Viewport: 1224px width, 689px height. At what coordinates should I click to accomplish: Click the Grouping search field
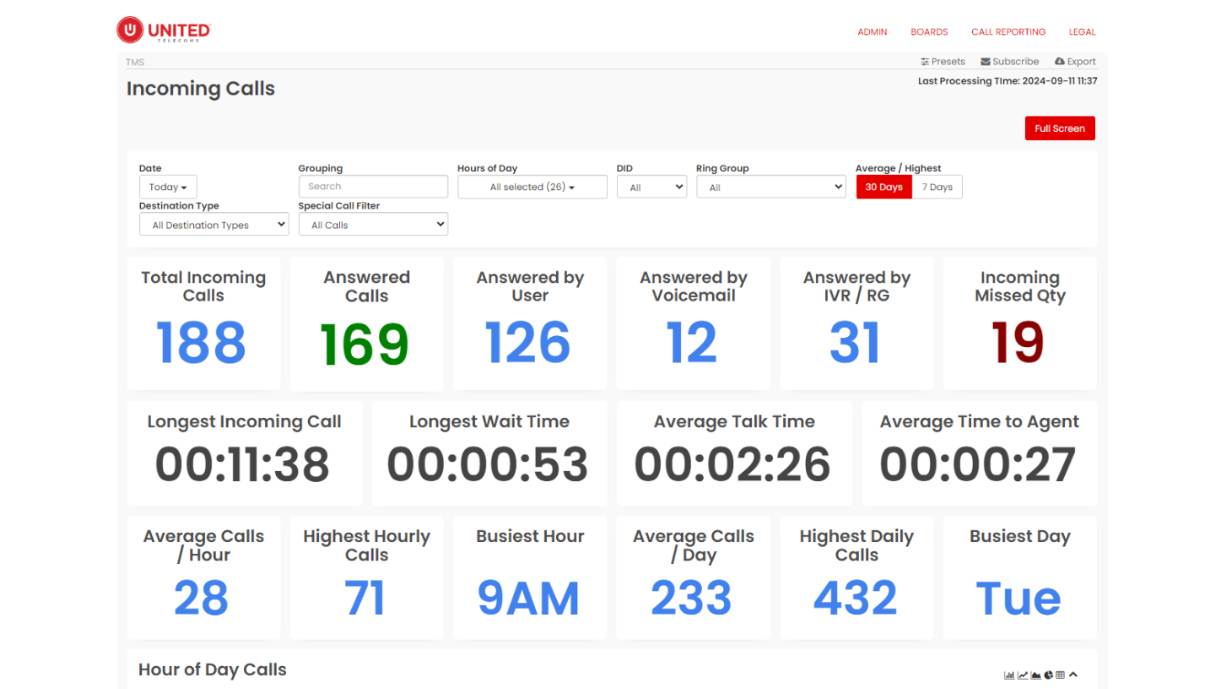[x=372, y=187]
